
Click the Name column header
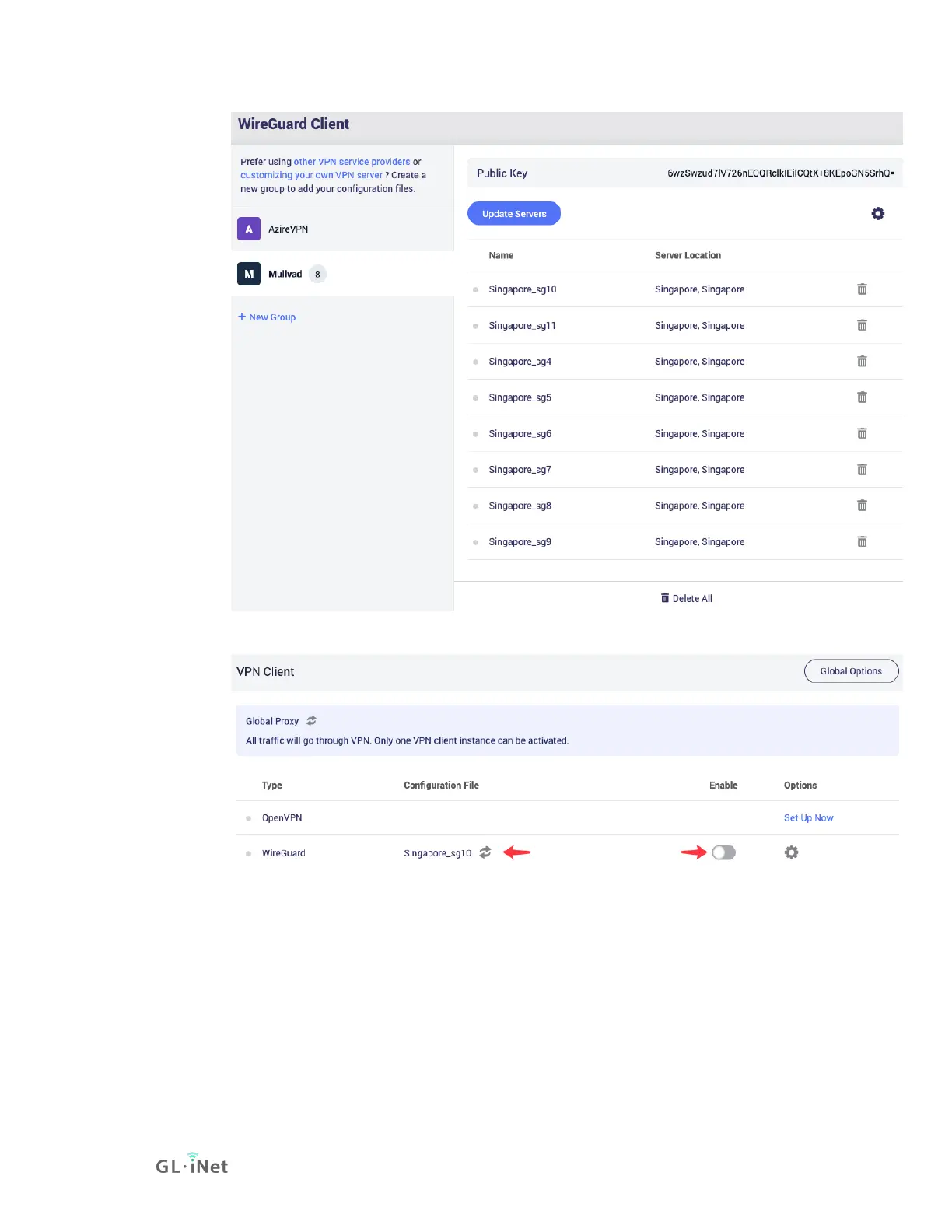pyautogui.click(x=501, y=255)
